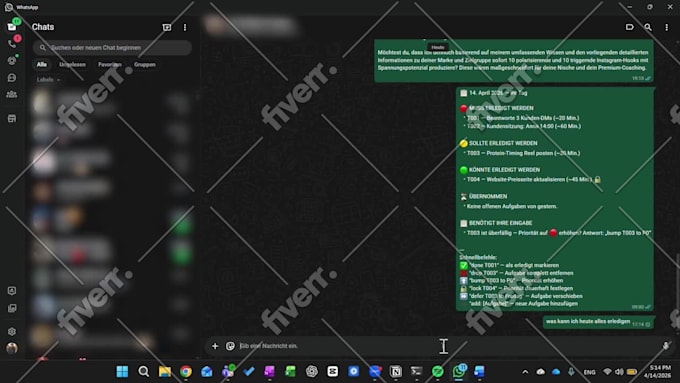Image resolution: width=680 pixels, height=383 pixels.
Task: Open the locked chats icon above media
Action: [x=12, y=291]
